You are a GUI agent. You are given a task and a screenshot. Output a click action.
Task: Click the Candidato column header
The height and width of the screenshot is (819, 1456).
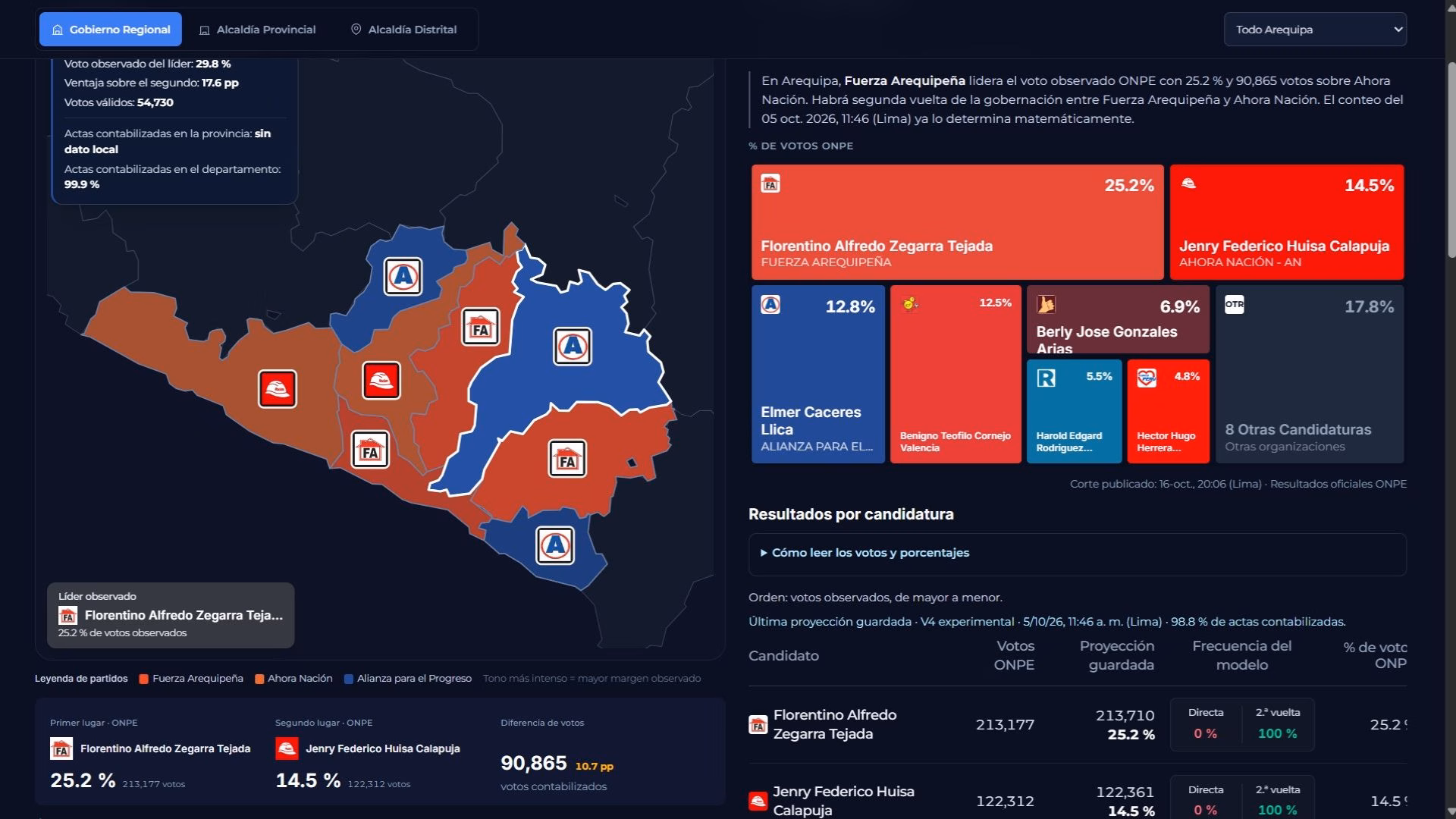783,656
